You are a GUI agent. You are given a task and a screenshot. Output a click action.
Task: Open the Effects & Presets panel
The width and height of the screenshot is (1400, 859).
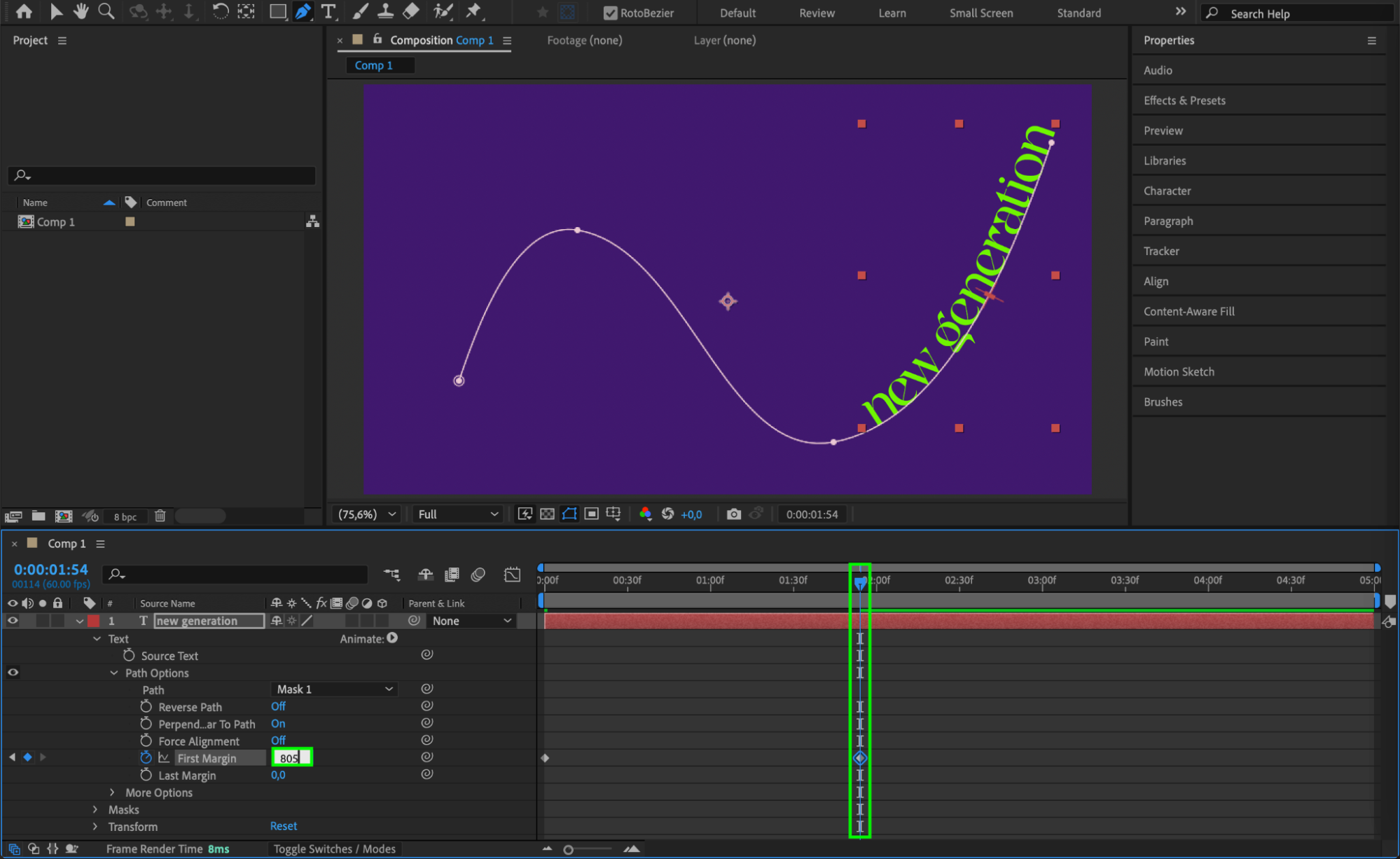point(1184,100)
